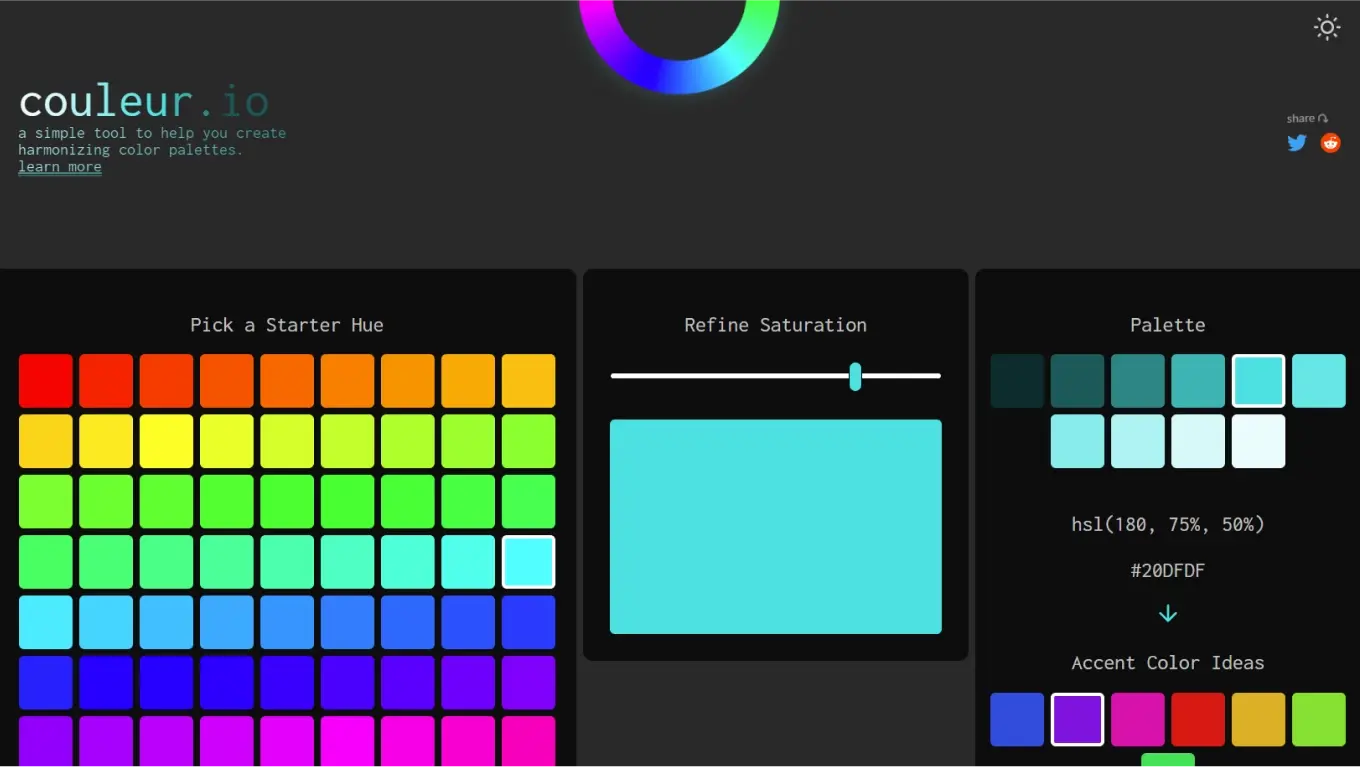
Task: Click the couleur.io logo title
Action: (143, 102)
